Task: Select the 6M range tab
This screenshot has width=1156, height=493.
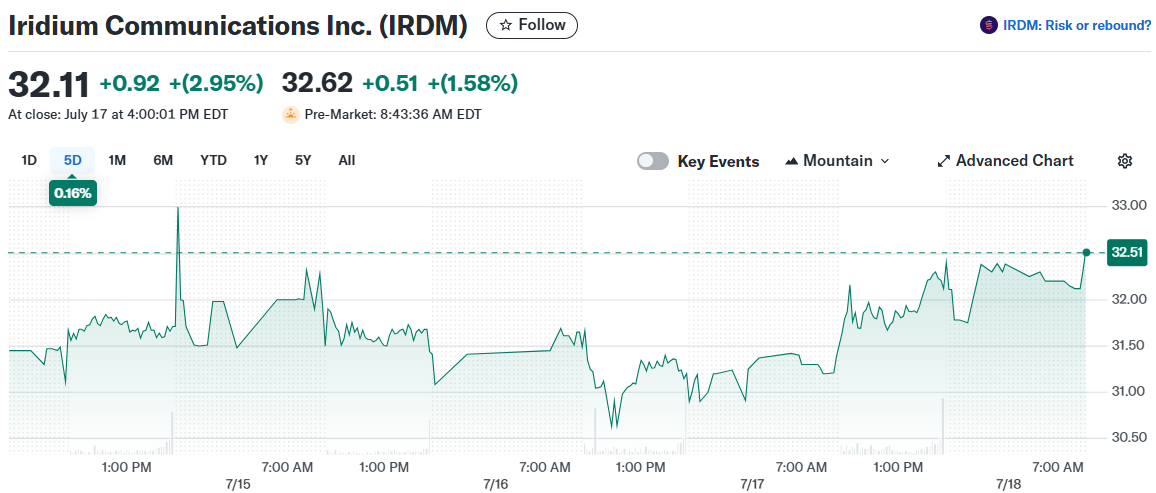Action: [x=163, y=160]
